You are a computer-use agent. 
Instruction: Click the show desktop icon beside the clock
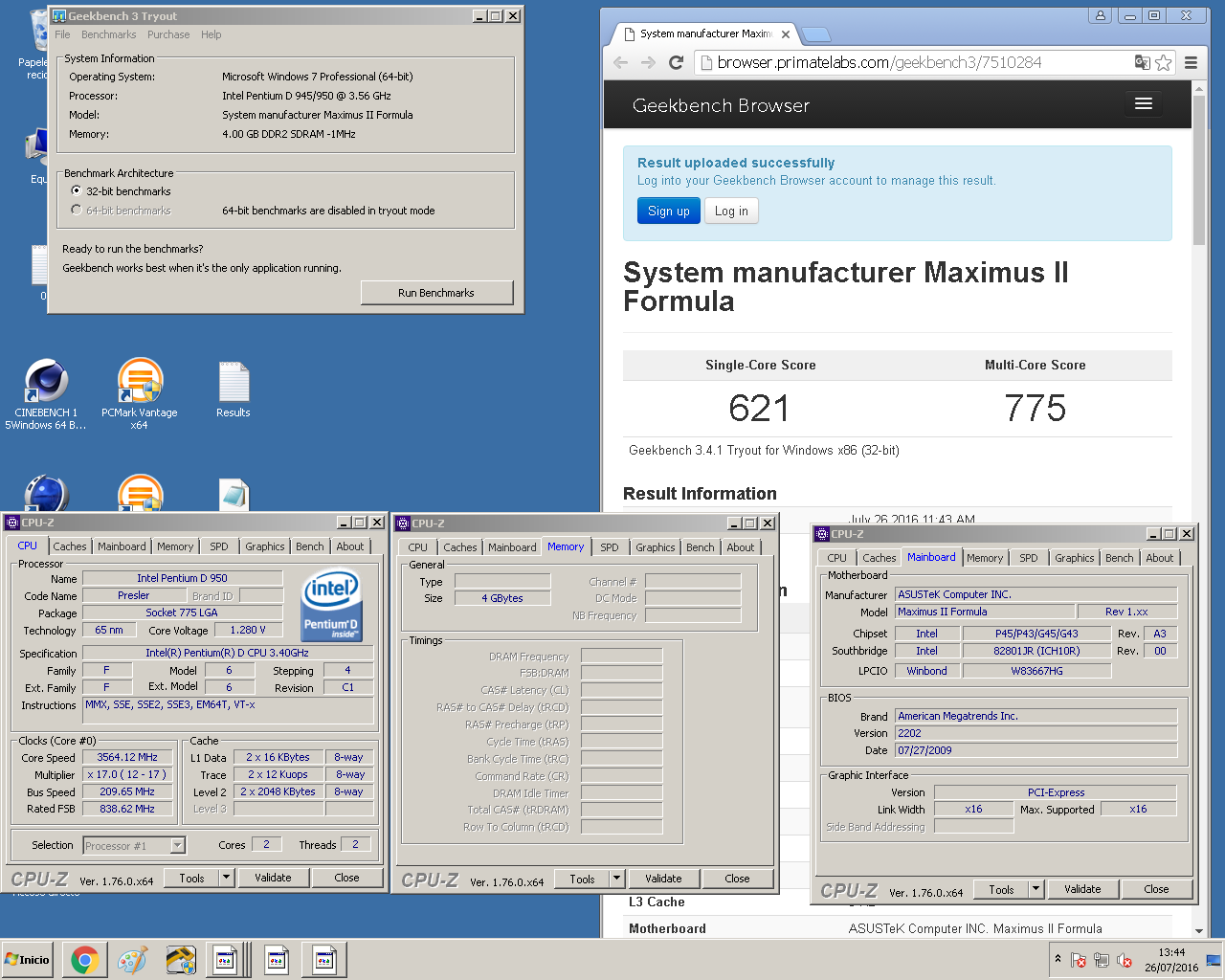pyautogui.click(x=1214, y=960)
